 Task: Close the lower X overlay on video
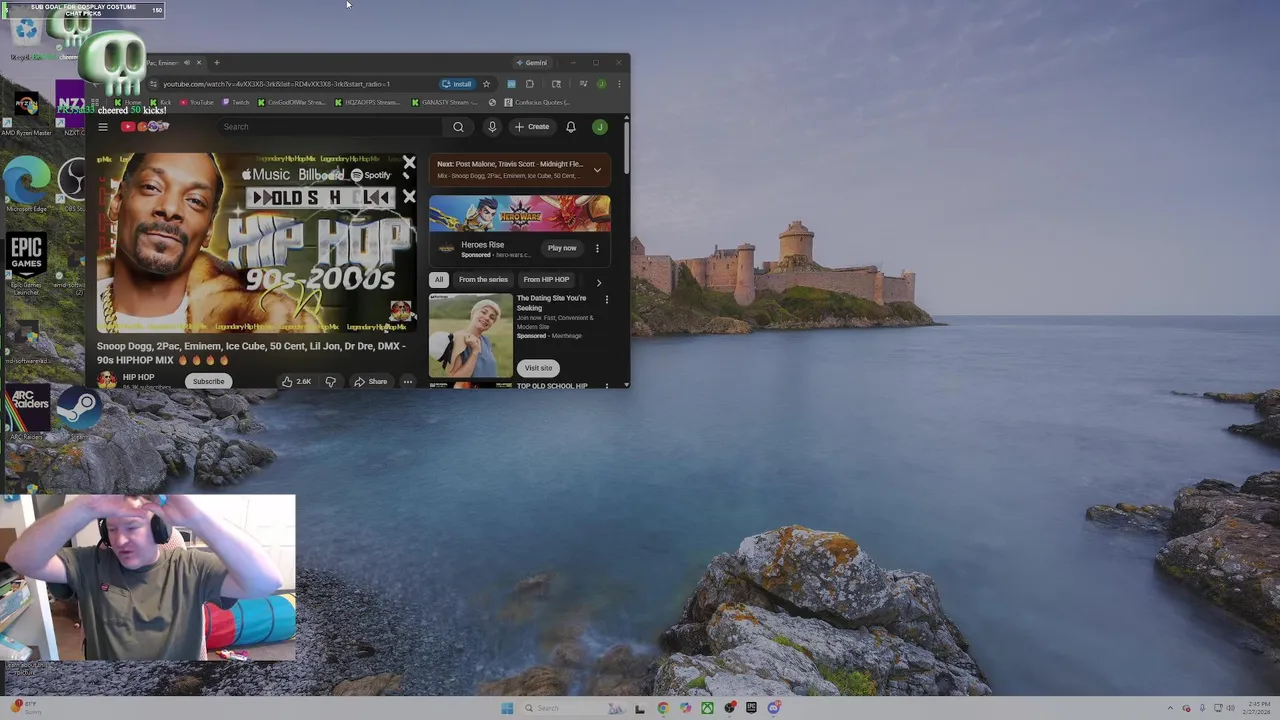click(x=409, y=197)
